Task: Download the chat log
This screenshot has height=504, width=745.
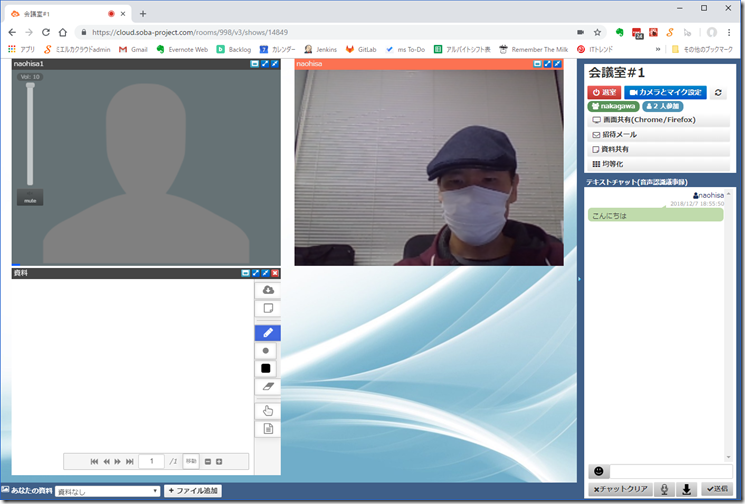Action: point(687,489)
